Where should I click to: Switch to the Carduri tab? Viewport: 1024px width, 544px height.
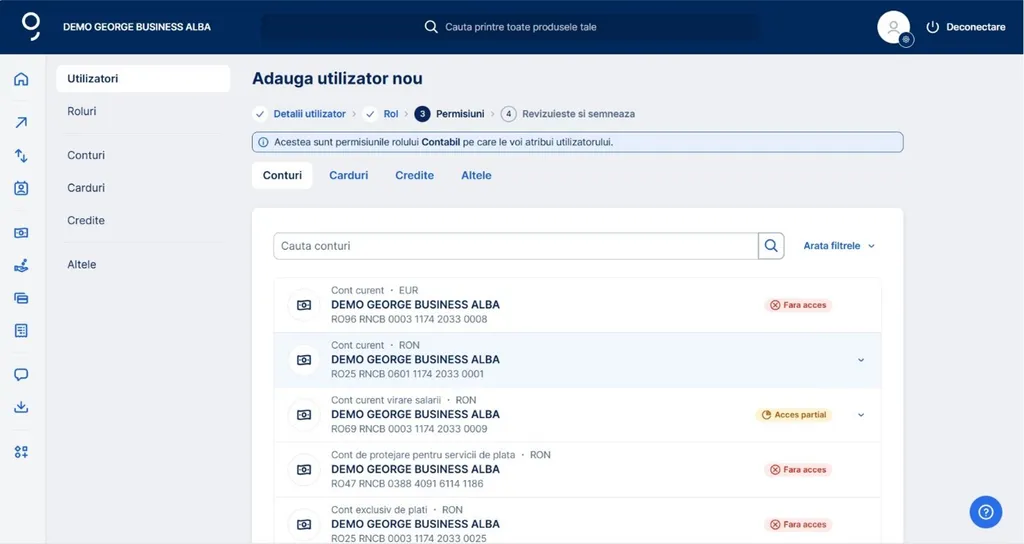click(349, 175)
